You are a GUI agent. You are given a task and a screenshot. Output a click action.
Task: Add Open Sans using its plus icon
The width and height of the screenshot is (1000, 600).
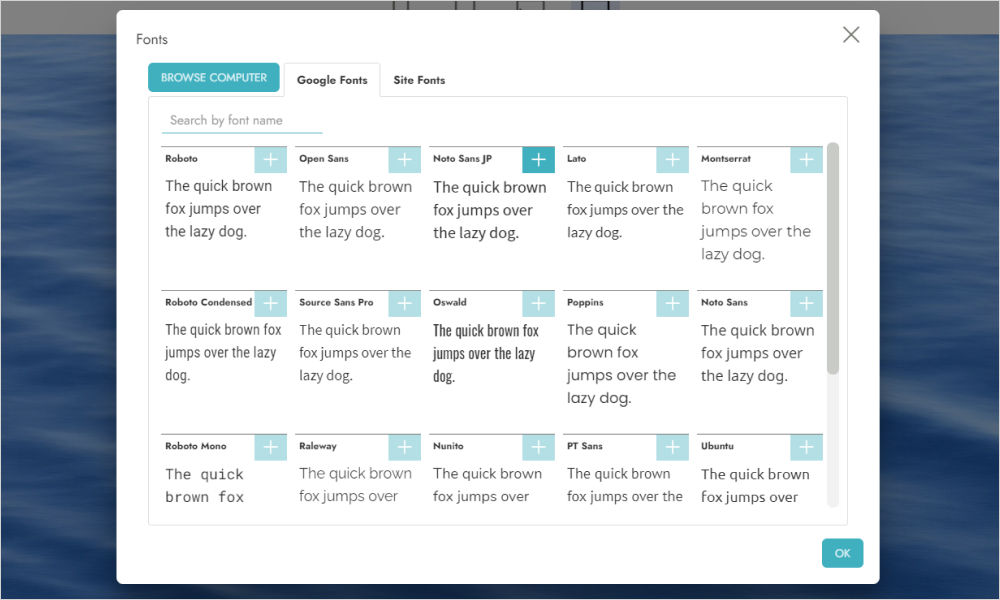(x=404, y=159)
